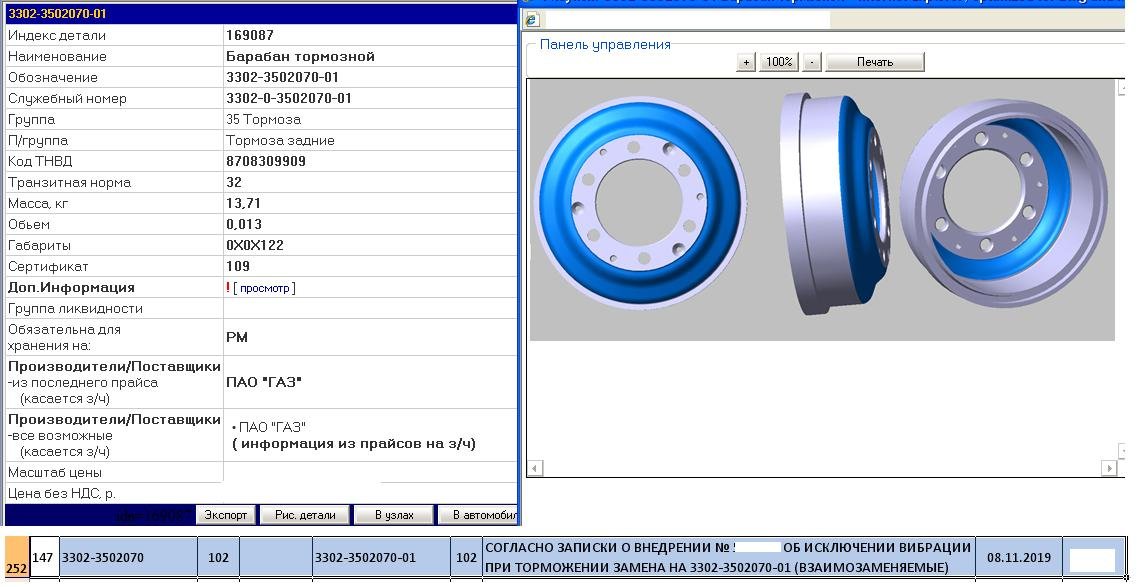
Task: Select the Код ТНВД value 8708309909
Action: [x=265, y=162]
